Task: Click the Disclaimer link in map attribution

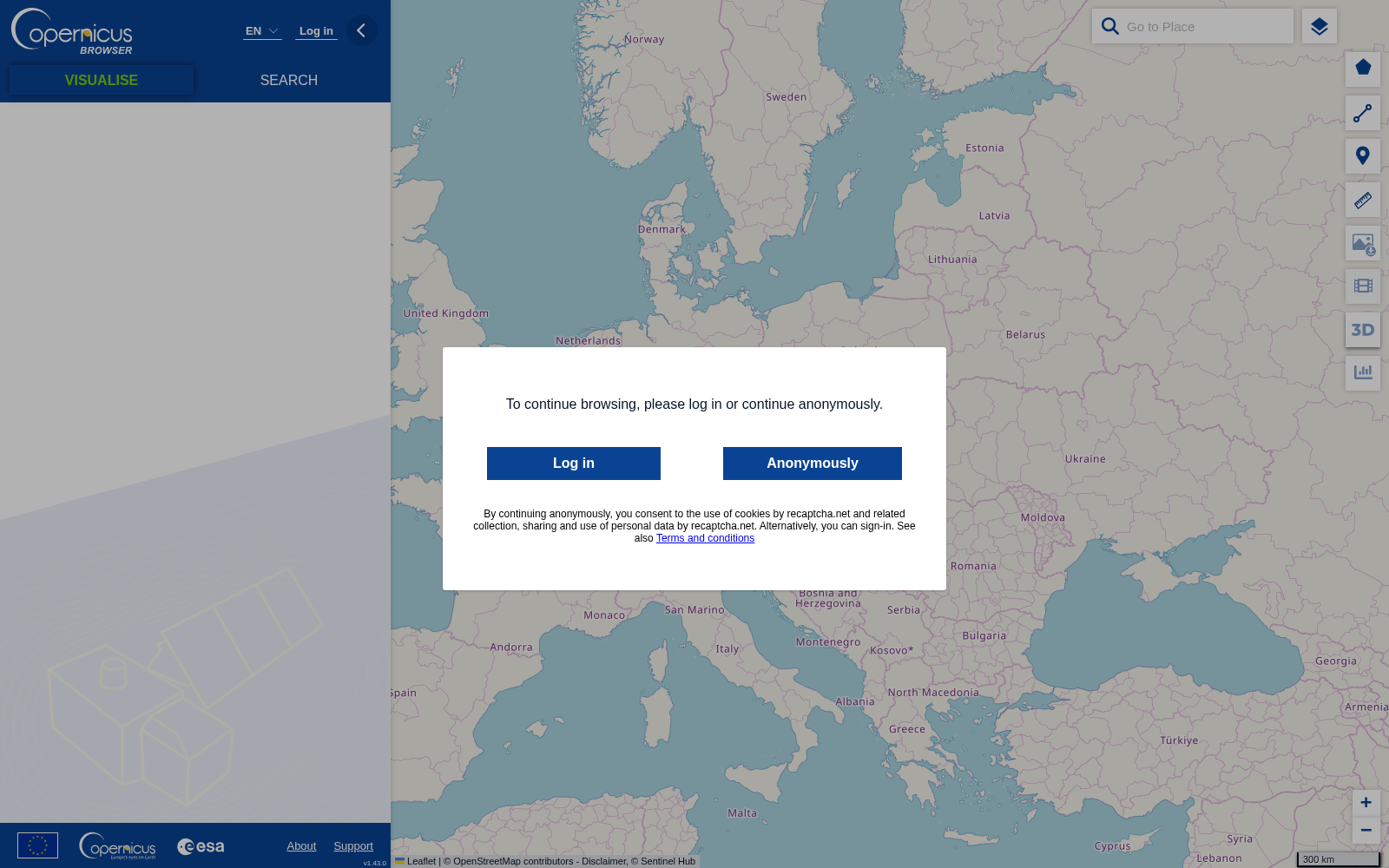Action: point(603,861)
